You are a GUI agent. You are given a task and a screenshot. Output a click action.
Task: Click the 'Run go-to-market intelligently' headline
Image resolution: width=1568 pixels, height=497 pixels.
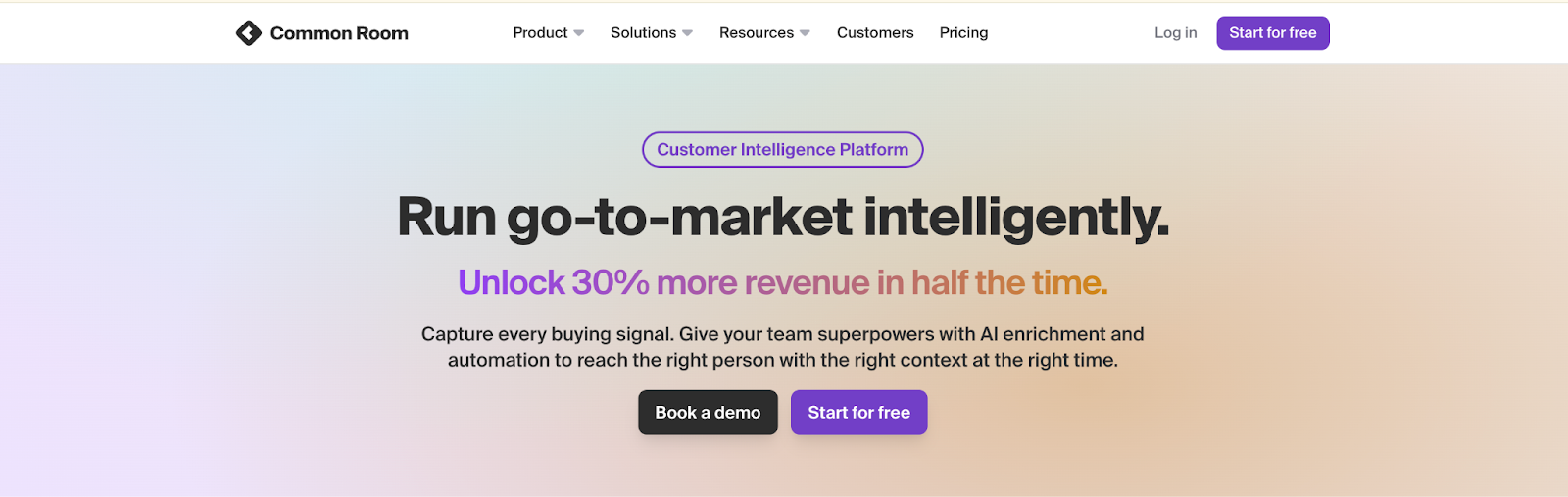tap(782, 217)
